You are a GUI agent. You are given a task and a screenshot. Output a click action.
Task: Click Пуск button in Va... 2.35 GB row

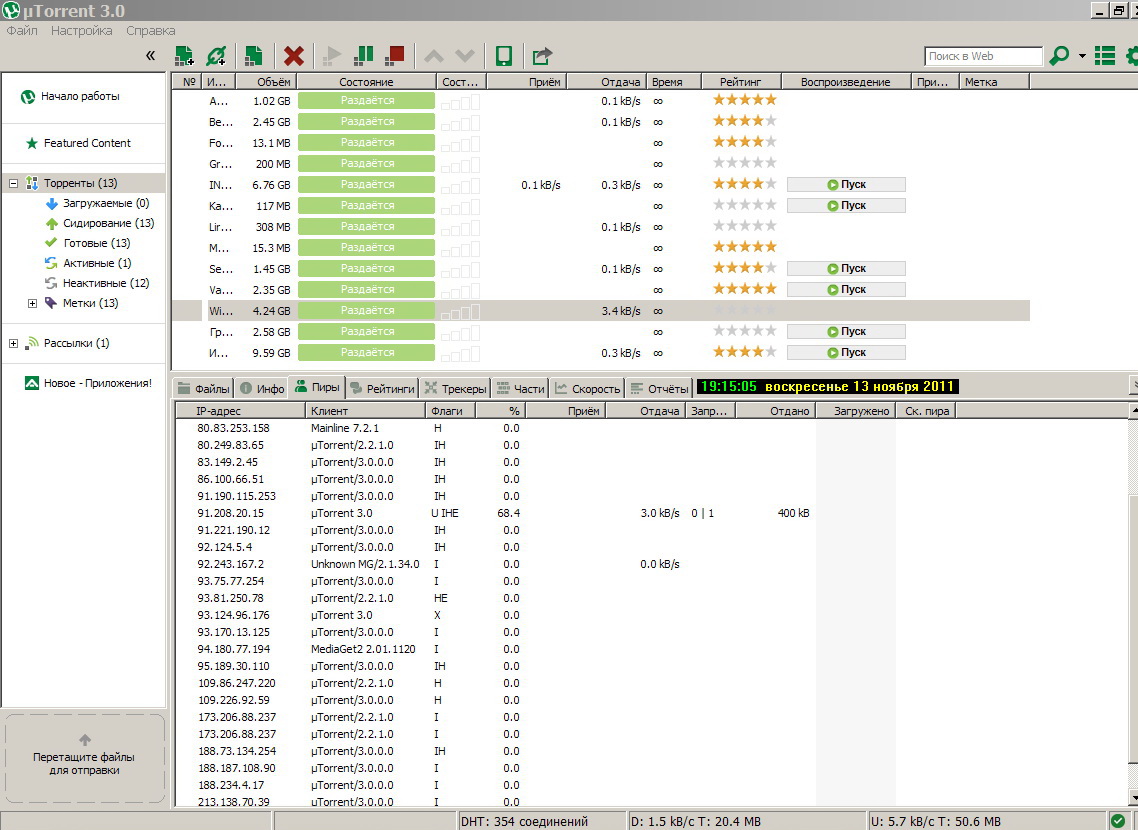(846, 290)
